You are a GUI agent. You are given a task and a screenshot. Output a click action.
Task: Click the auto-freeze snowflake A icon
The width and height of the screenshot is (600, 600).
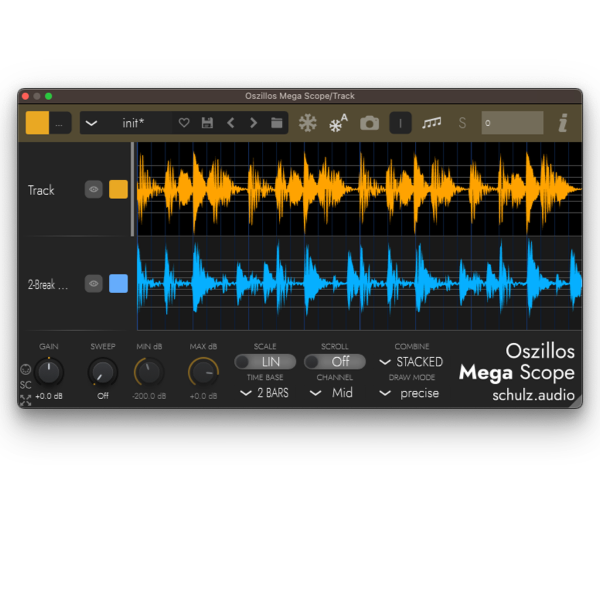338,123
